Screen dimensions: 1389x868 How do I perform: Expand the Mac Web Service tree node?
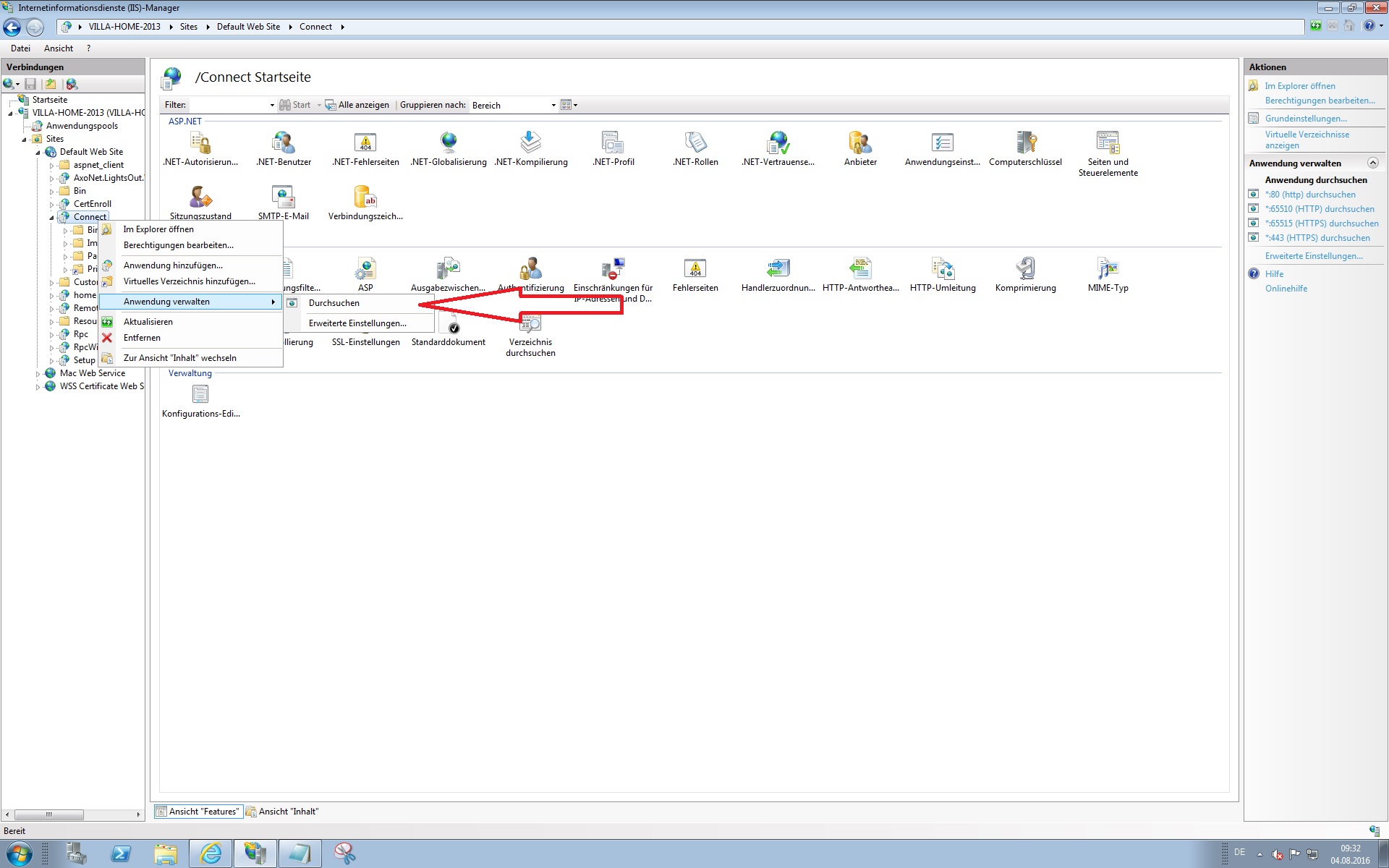(x=38, y=374)
